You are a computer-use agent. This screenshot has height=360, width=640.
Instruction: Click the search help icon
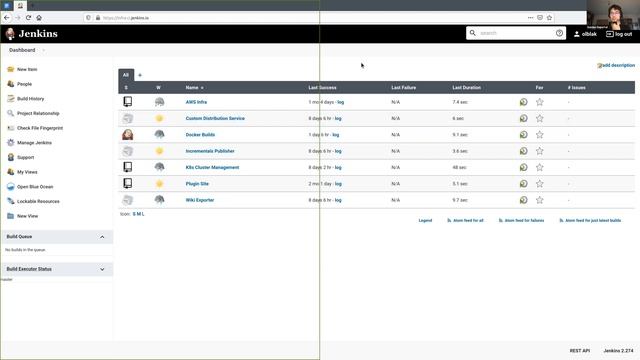(559, 33)
